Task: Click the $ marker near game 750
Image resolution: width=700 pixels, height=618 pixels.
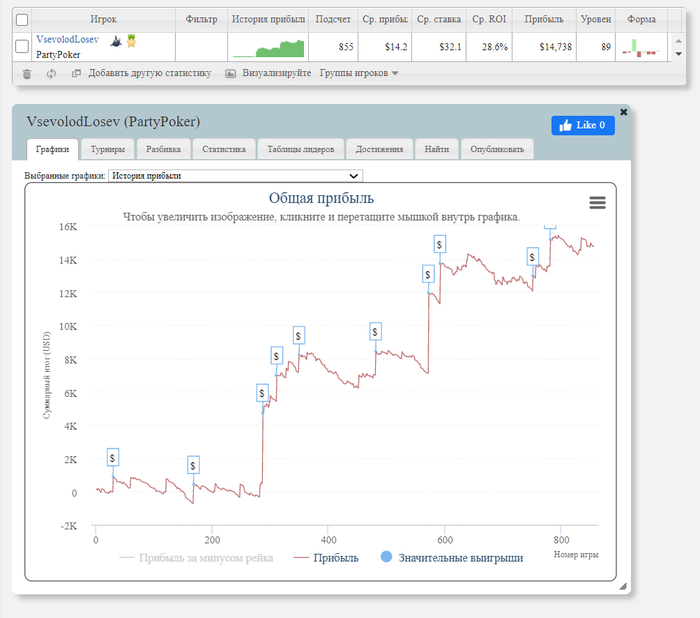Action: click(532, 257)
